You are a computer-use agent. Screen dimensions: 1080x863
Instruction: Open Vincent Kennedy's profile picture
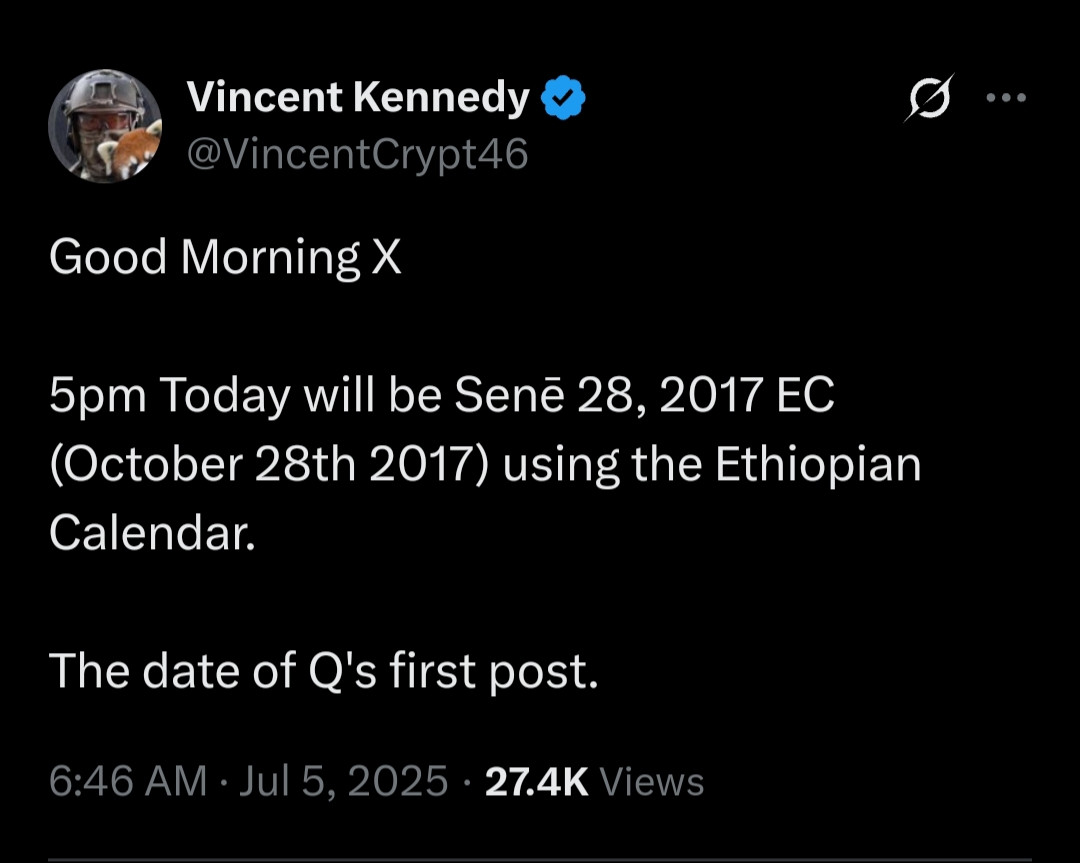[x=105, y=126]
